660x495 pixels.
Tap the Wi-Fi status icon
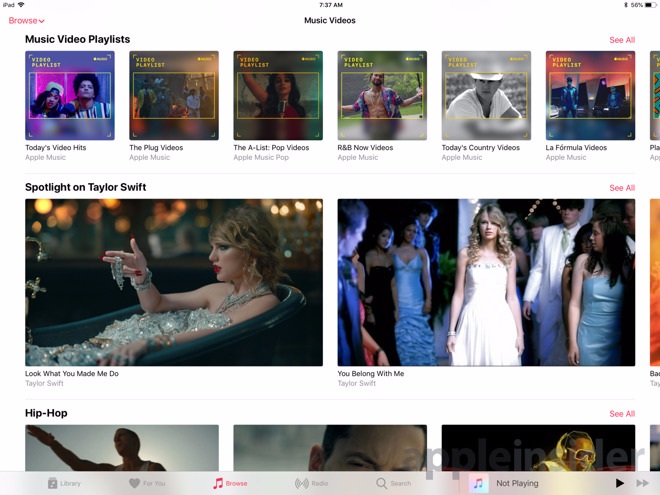21,5
